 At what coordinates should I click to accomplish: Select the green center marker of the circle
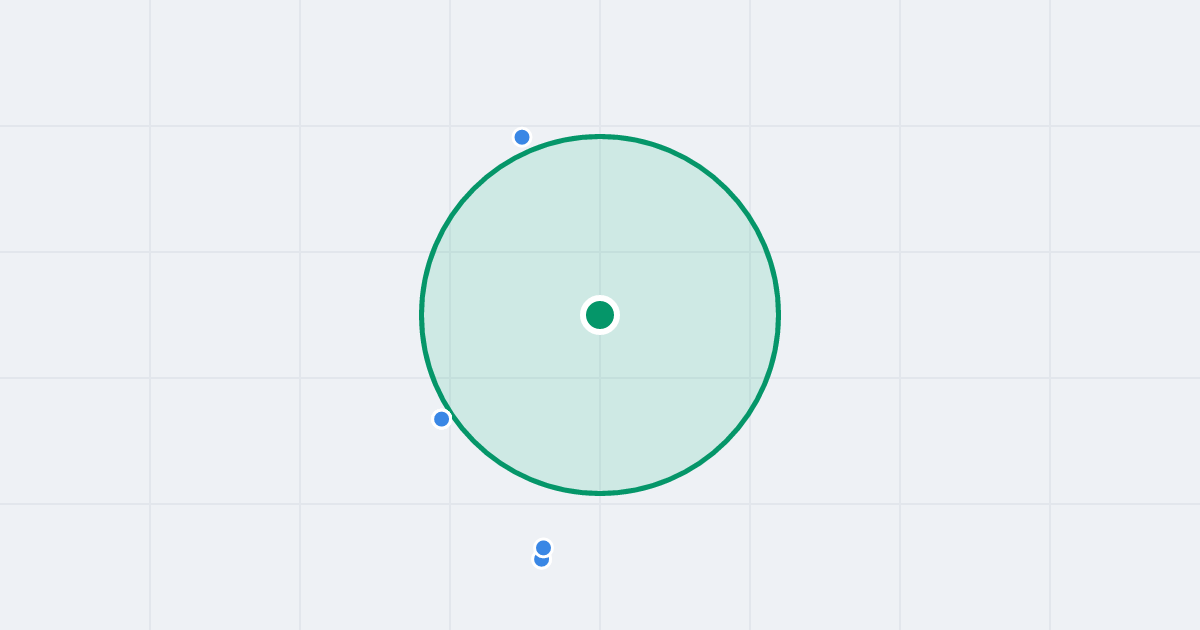(x=600, y=315)
